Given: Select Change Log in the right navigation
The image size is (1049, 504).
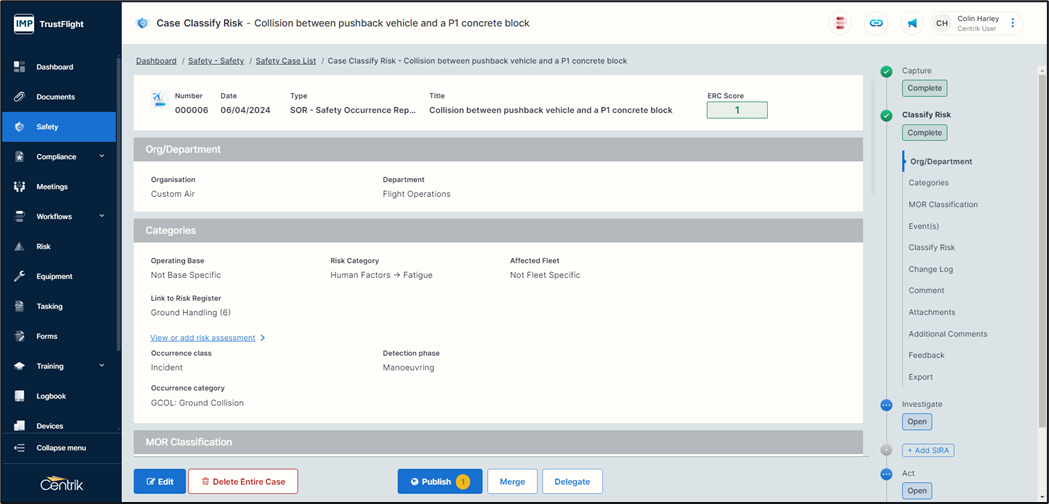Looking at the screenshot, I should click(930, 269).
